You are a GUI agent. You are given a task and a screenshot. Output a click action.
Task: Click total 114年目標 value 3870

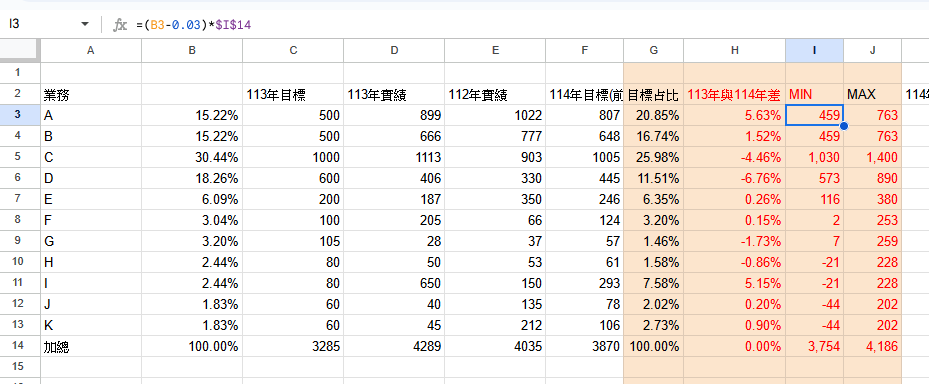[585, 347]
